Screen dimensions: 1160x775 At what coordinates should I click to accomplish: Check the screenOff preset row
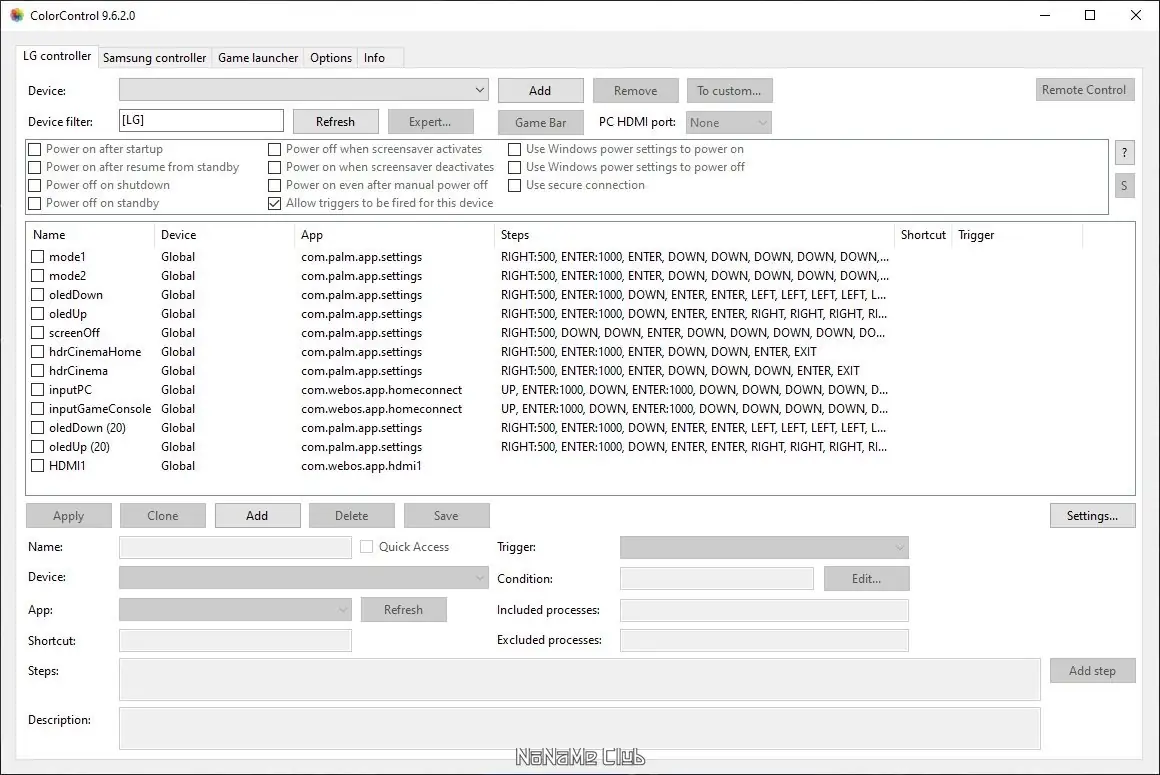(x=38, y=333)
